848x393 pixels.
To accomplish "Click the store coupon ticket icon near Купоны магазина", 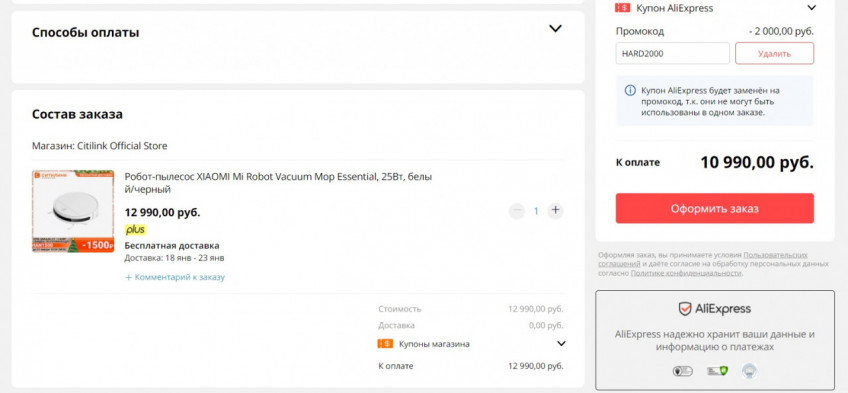I will (x=385, y=344).
